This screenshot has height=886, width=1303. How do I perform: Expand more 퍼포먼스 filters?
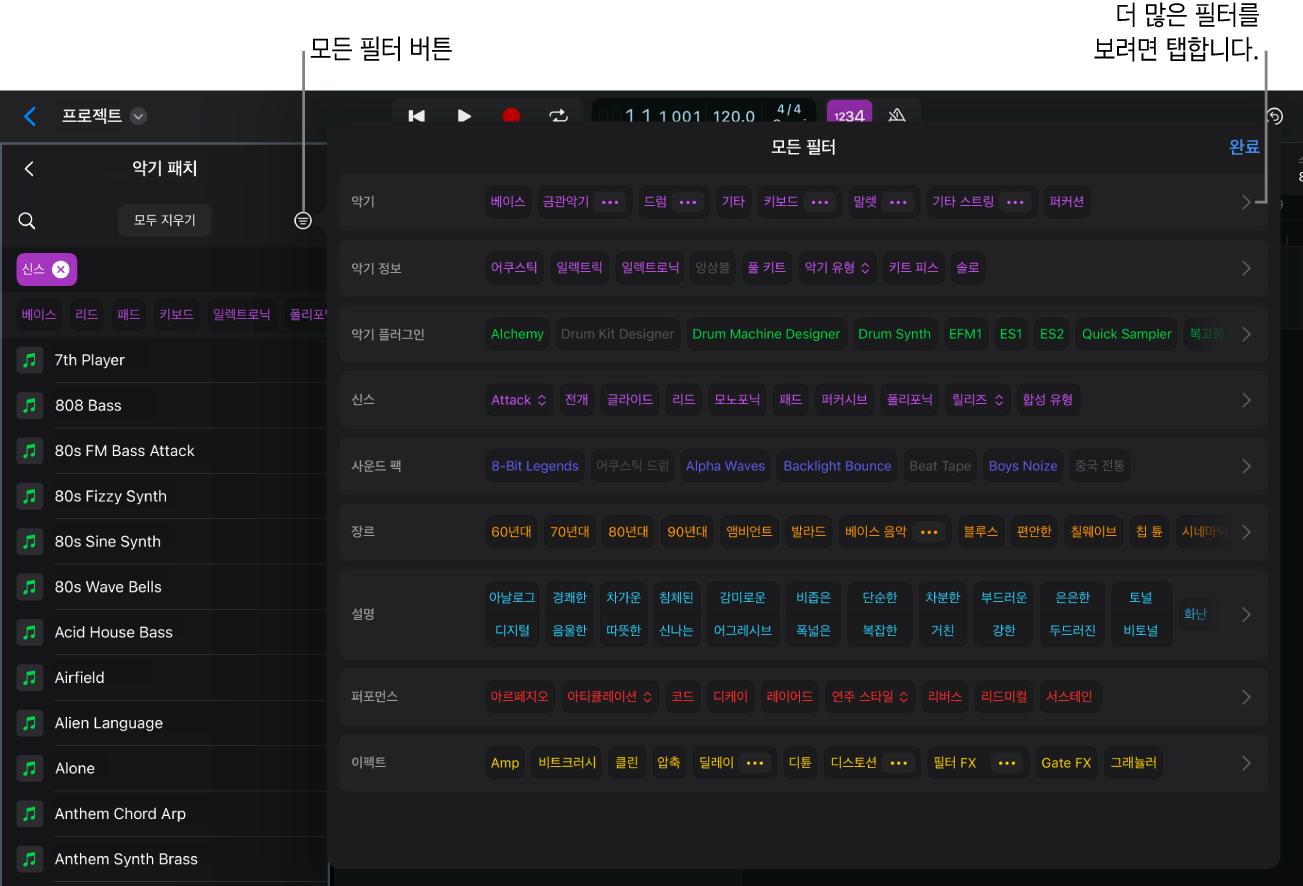[x=1246, y=697]
